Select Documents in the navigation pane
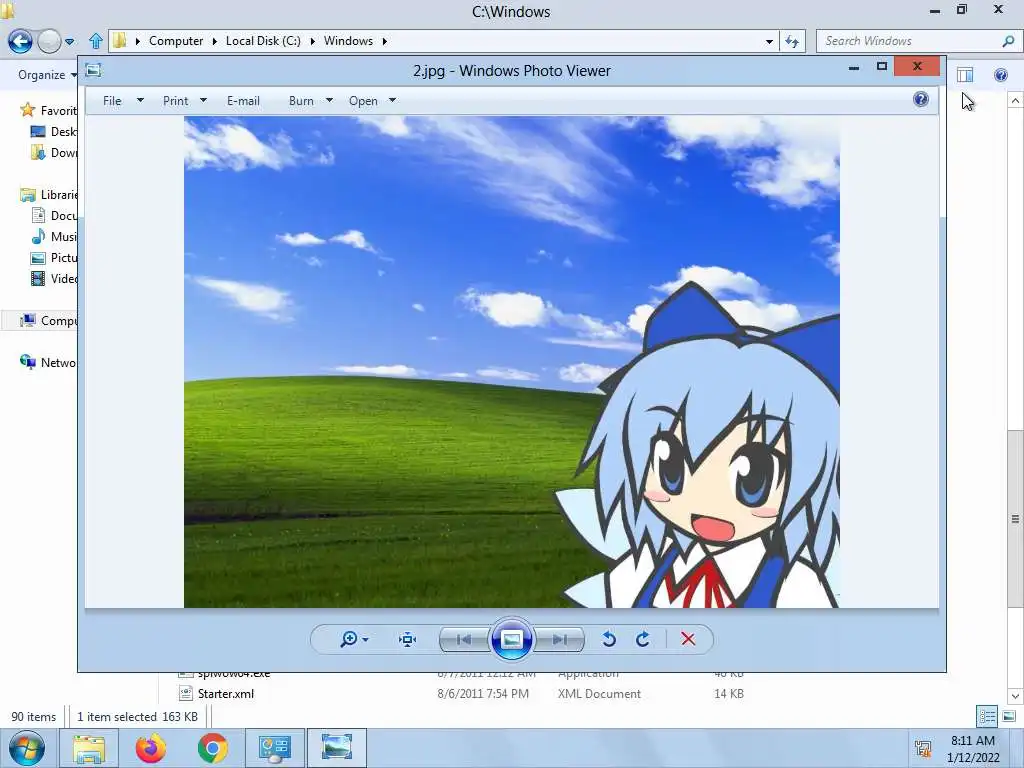Viewport: 1024px width, 768px height. click(54, 216)
